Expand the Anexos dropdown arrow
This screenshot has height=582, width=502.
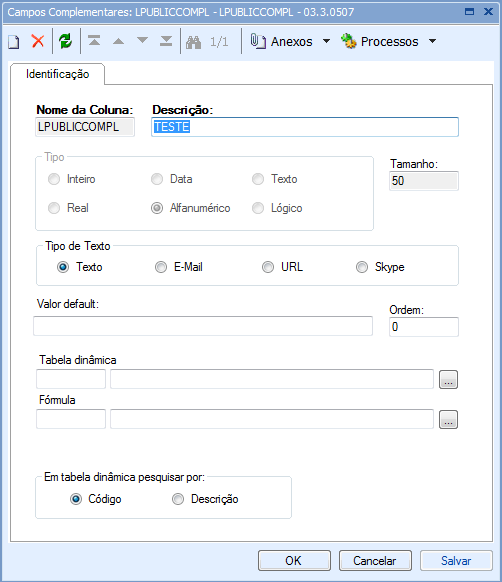click(x=326, y=41)
